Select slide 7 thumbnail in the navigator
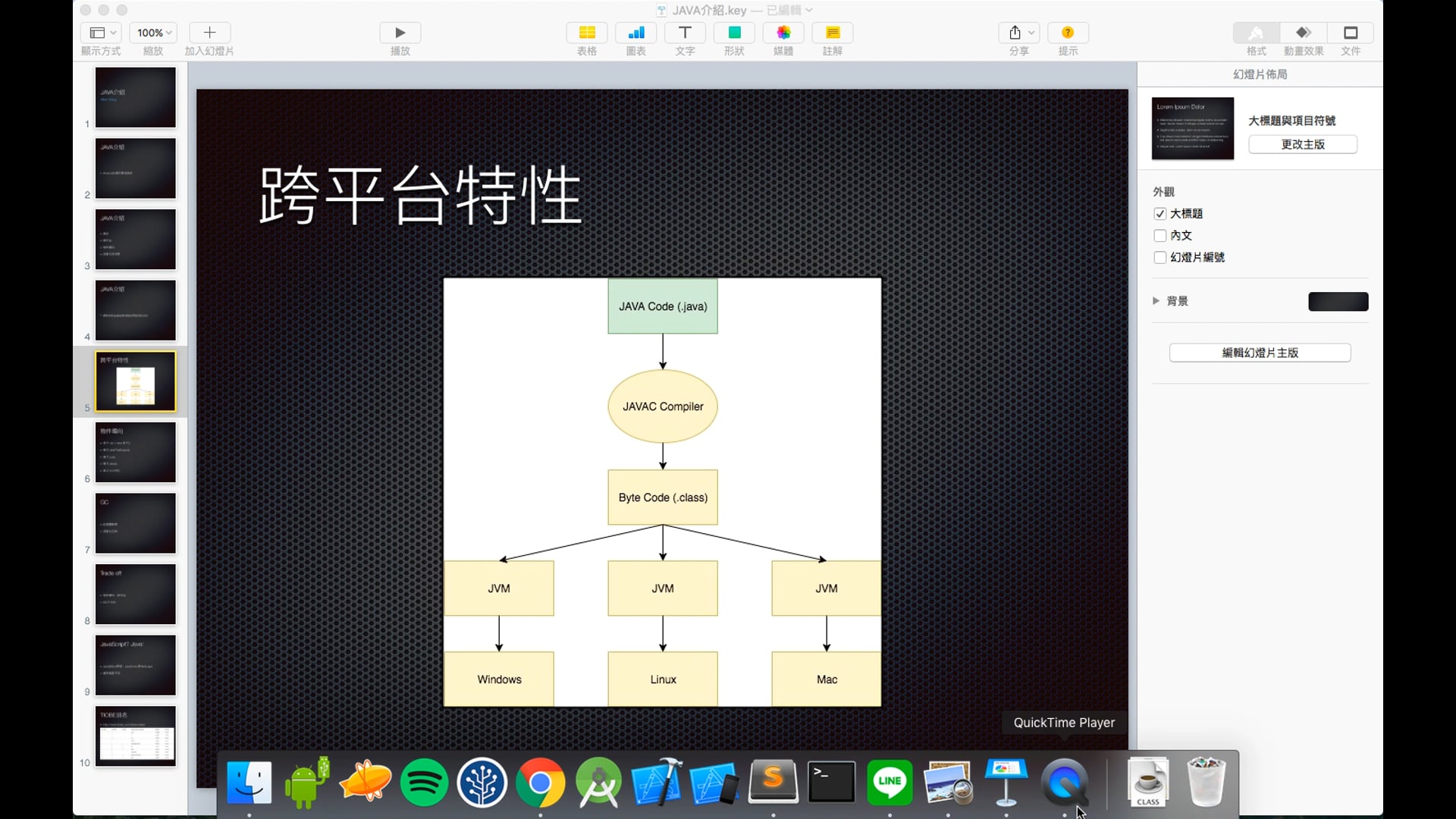Screen dimensions: 1456x819 [135, 523]
